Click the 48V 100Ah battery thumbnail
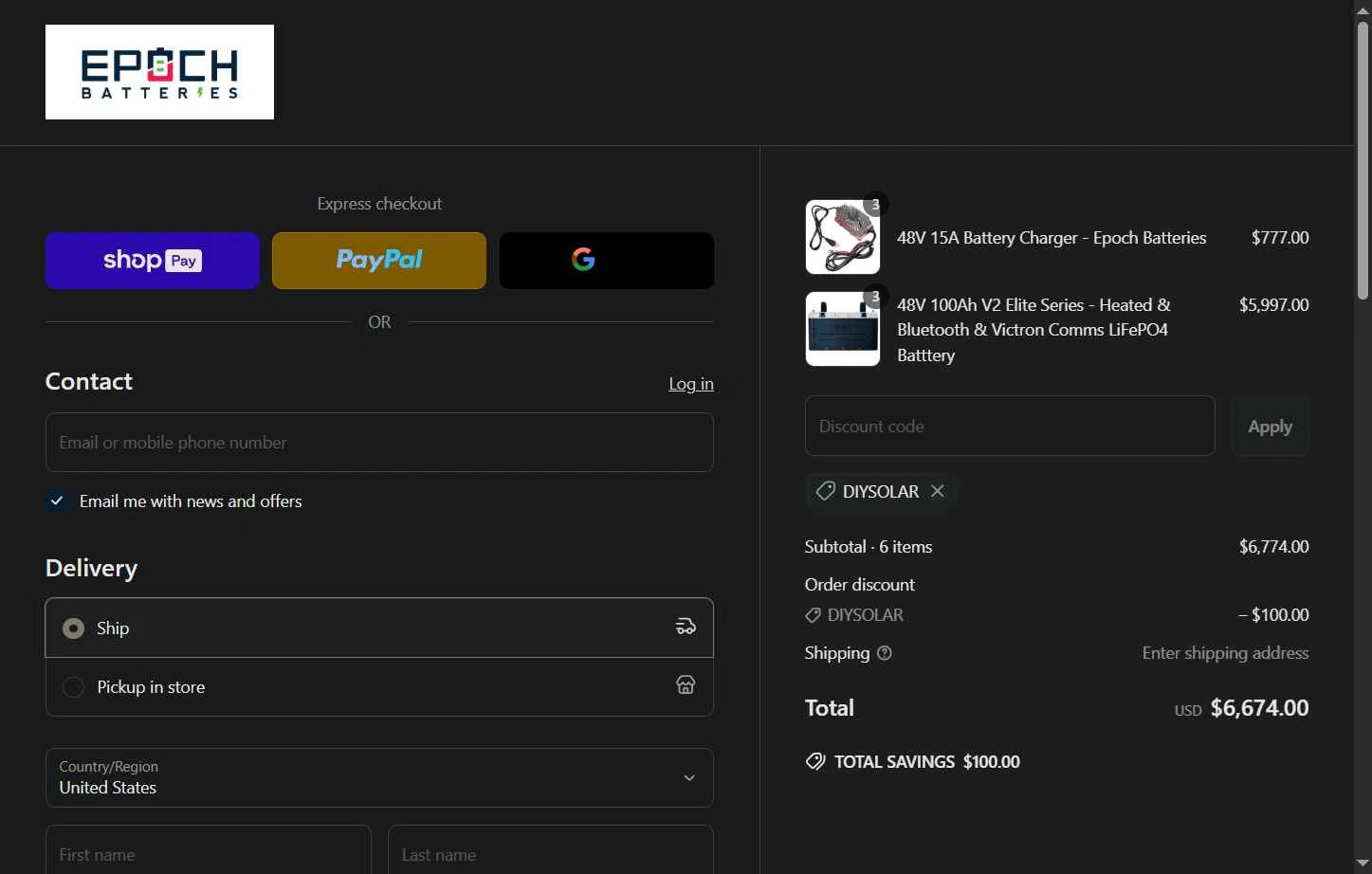The width and height of the screenshot is (1372, 874). pyautogui.click(x=843, y=329)
